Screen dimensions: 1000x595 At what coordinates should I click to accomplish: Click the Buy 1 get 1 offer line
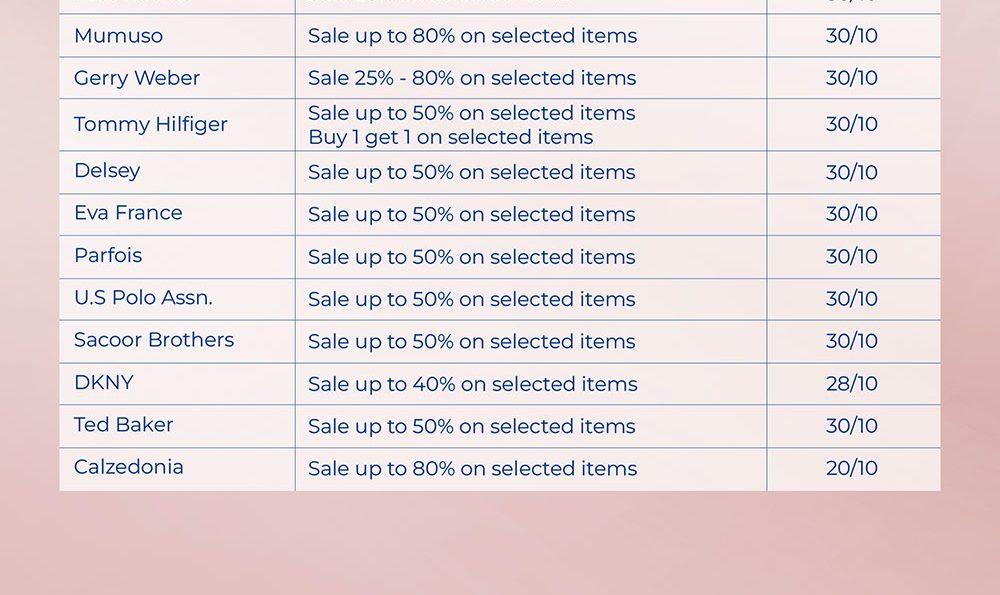tap(450, 138)
